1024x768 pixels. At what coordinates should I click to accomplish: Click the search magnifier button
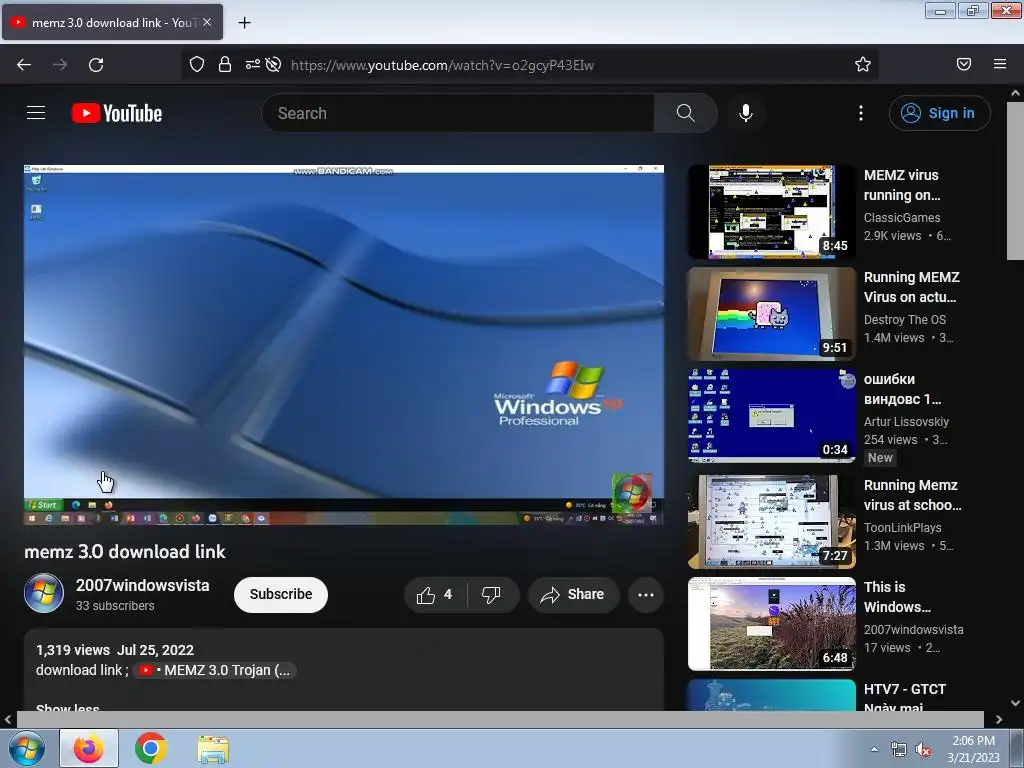(x=686, y=113)
